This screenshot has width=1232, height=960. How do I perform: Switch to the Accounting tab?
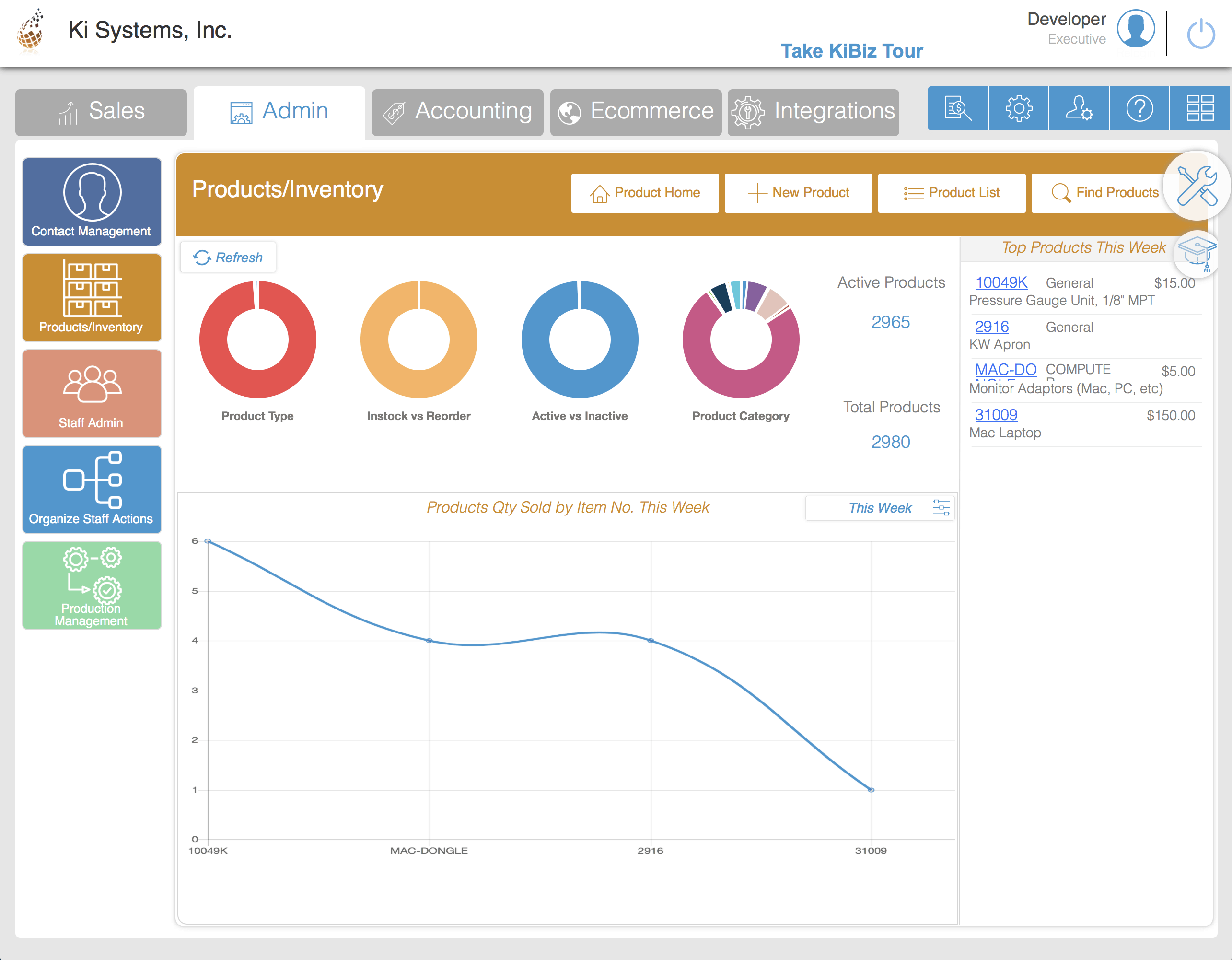(457, 112)
